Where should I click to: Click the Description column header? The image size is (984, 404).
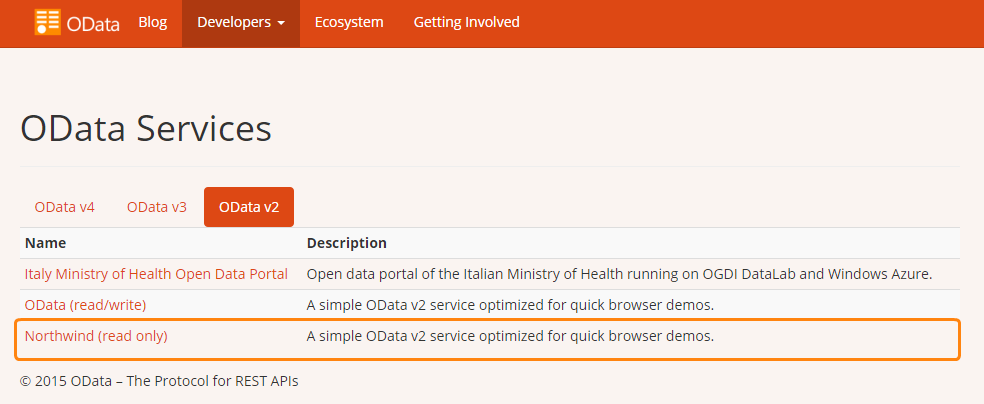(x=346, y=243)
